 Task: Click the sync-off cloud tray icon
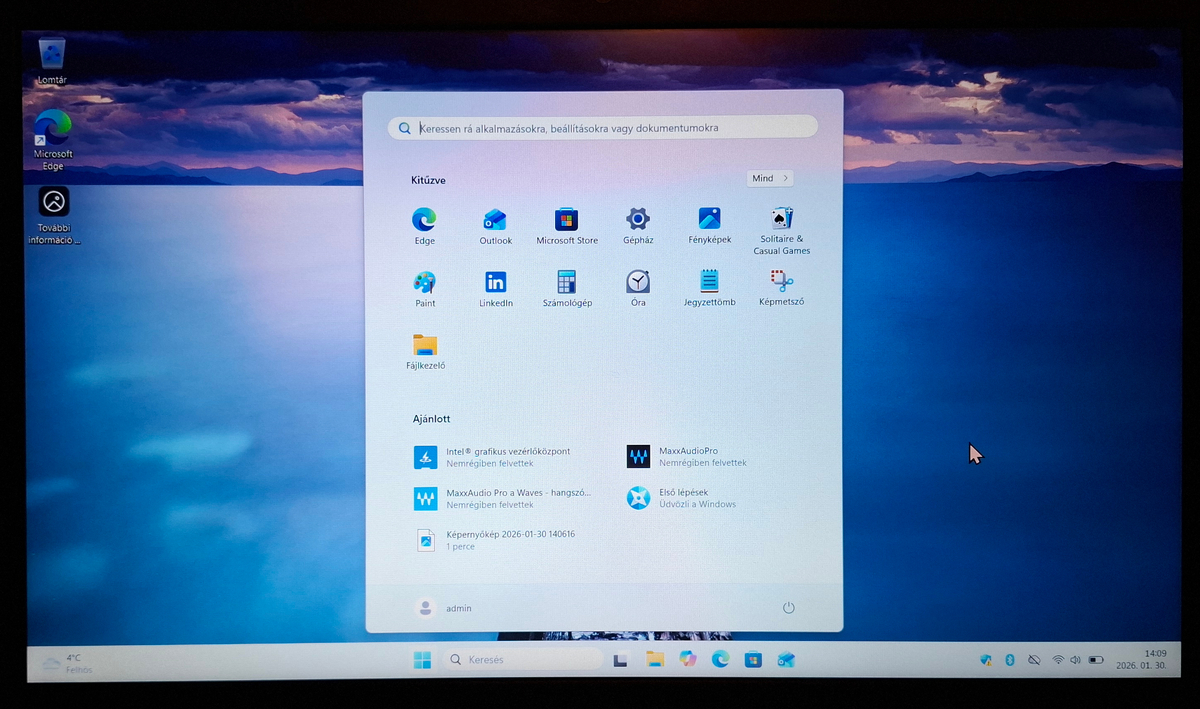[x=1034, y=660]
